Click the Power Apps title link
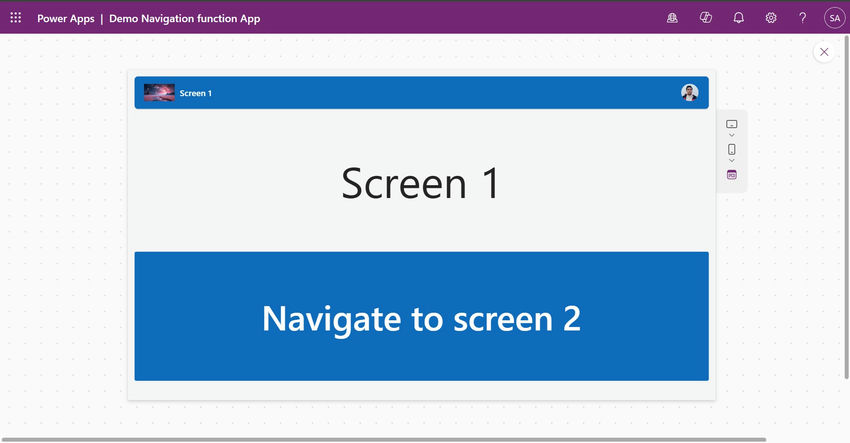 [66, 18]
